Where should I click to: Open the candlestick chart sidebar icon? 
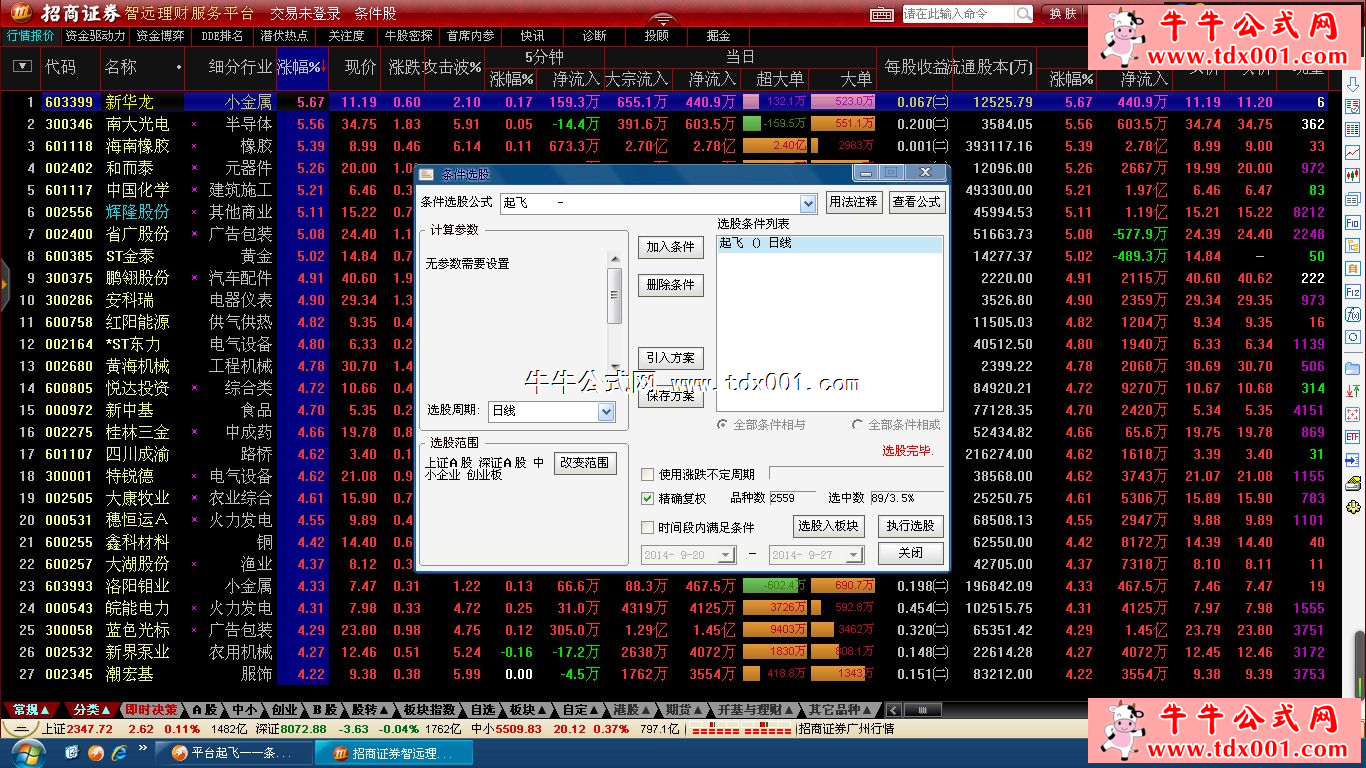(x=1353, y=176)
